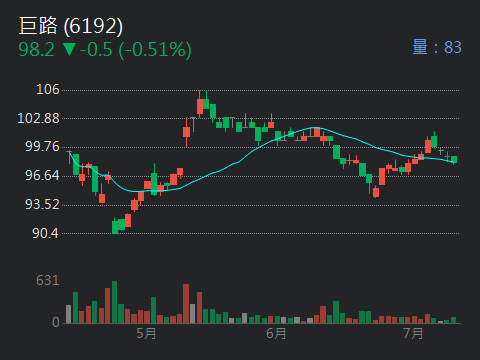The image size is (480, 360).
Task: Click the tallest red volume bar after 5月
Action: coord(186,304)
